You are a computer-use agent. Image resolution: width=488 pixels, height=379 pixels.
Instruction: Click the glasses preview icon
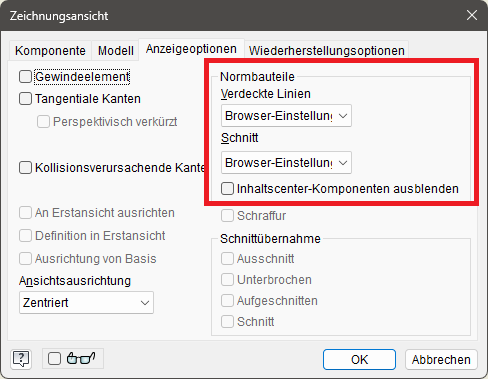(81, 359)
